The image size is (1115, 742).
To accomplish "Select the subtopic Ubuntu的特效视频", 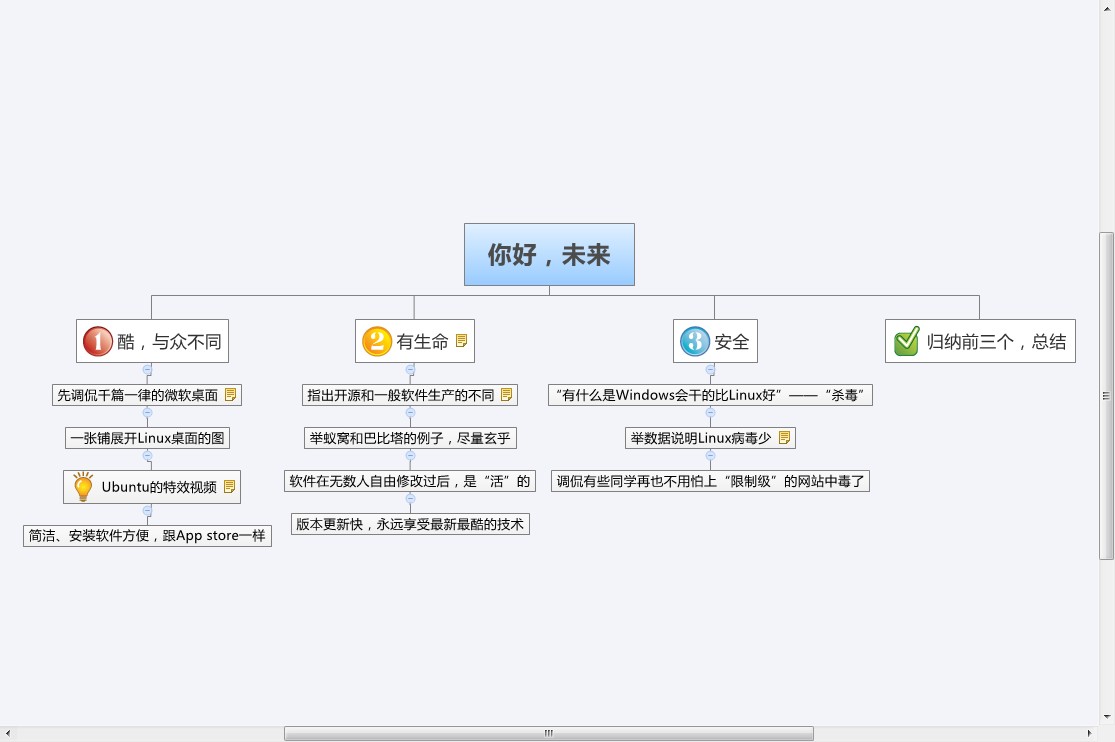I will tap(151, 487).
